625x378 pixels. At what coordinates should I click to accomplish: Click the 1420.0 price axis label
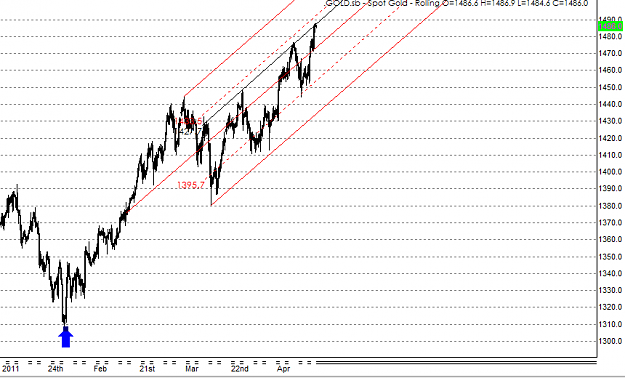point(610,138)
